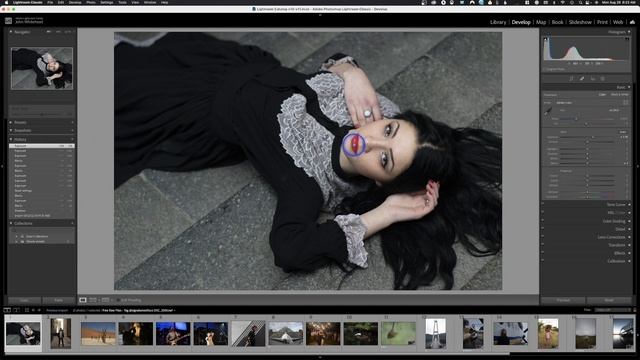Hide the filmstrip with bottom arrow
The height and width of the screenshot is (360, 640).
(320, 358)
